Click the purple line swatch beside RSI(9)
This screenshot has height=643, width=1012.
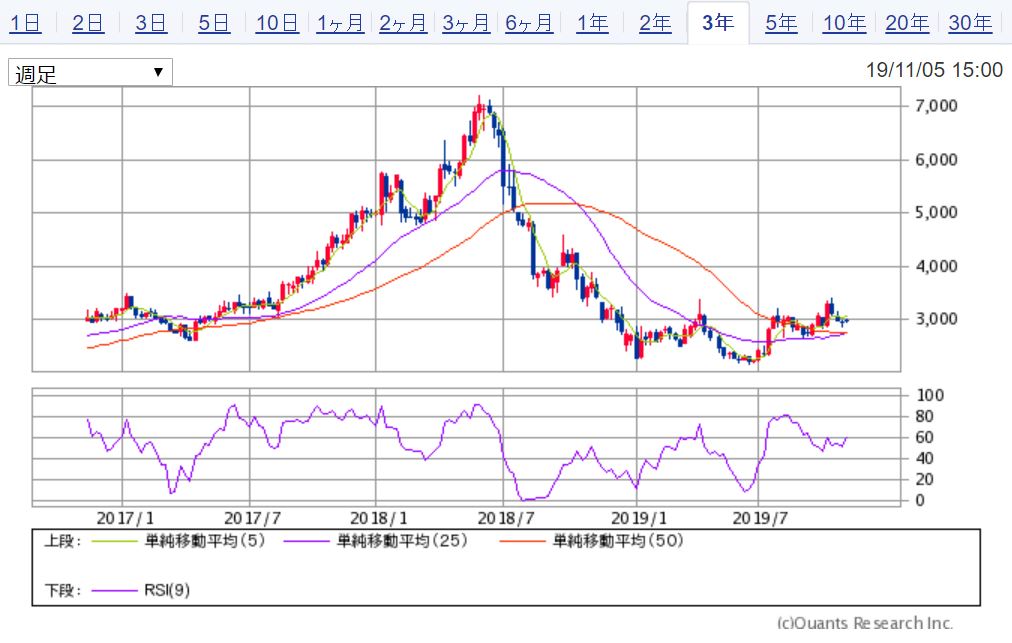114,591
